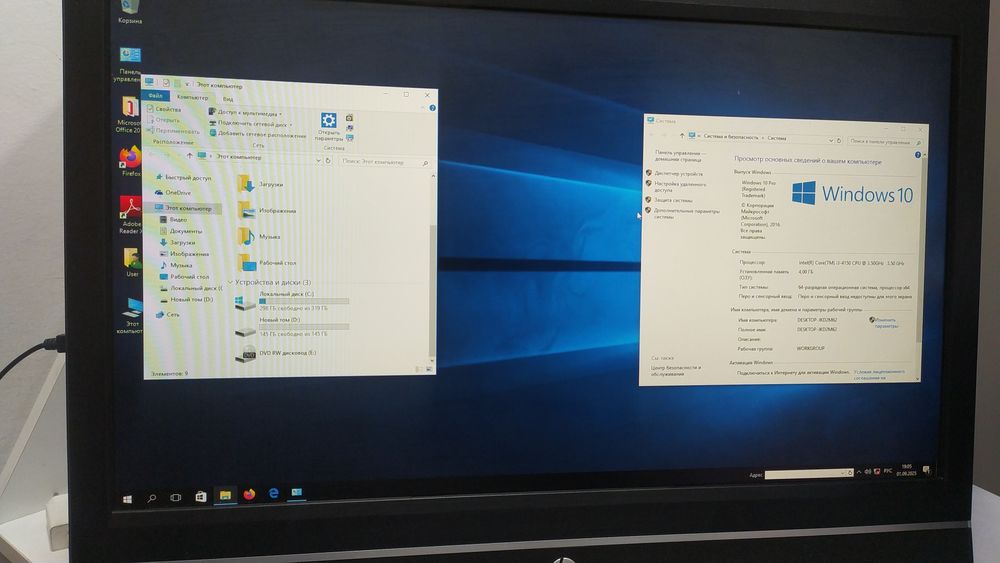Click the Изображения folder icon
Image resolution: width=1000 pixels, height=563 pixels.
point(246,210)
